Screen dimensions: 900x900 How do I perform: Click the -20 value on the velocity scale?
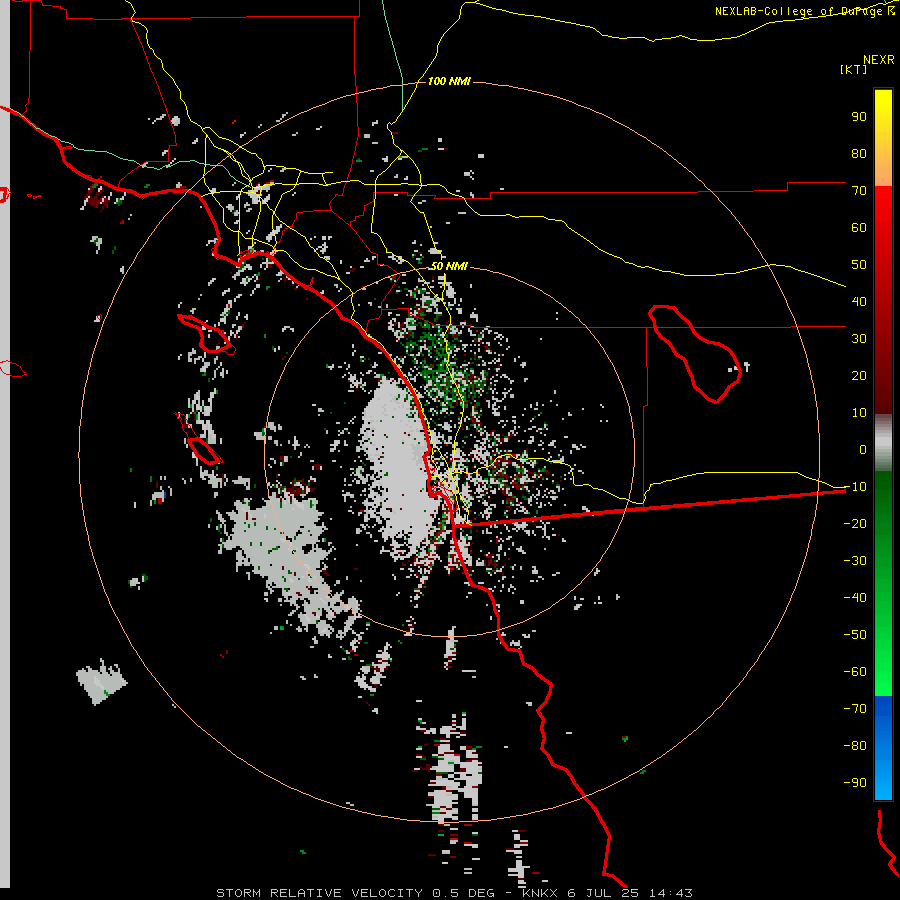(x=855, y=523)
